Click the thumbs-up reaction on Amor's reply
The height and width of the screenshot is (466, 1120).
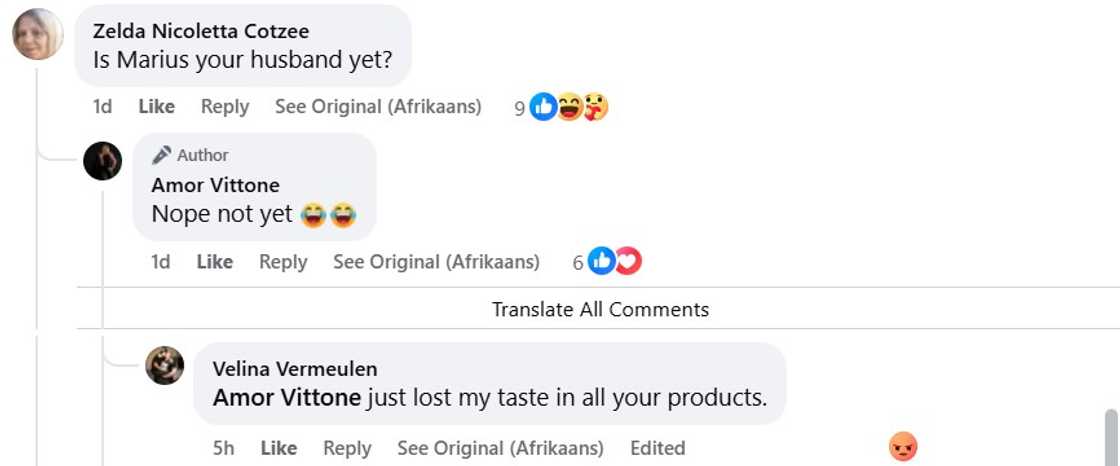(x=601, y=262)
